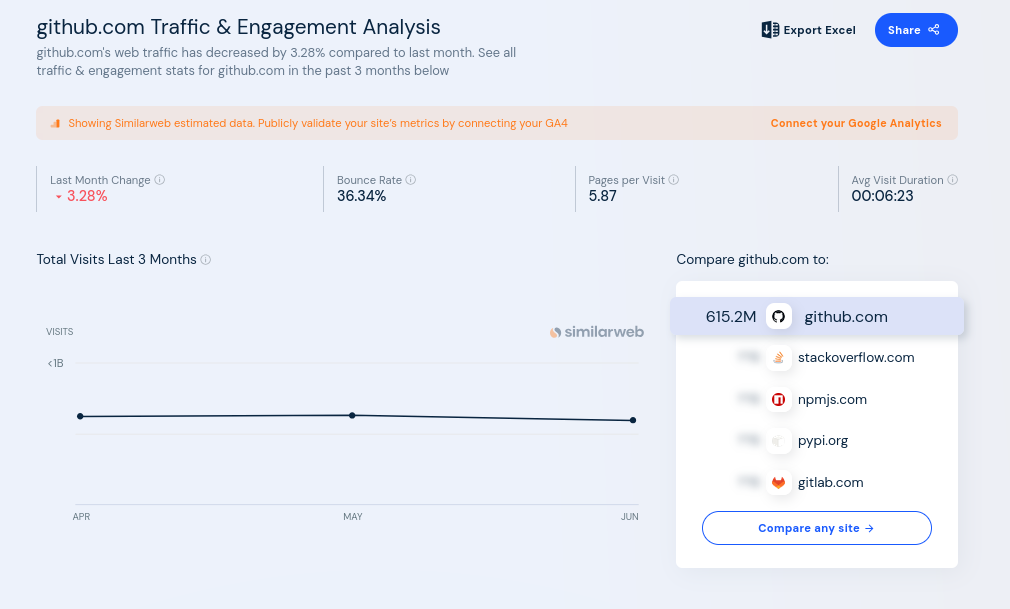Click the share arrow icon inside Share button
This screenshot has width=1010, height=609.
tap(934, 30)
